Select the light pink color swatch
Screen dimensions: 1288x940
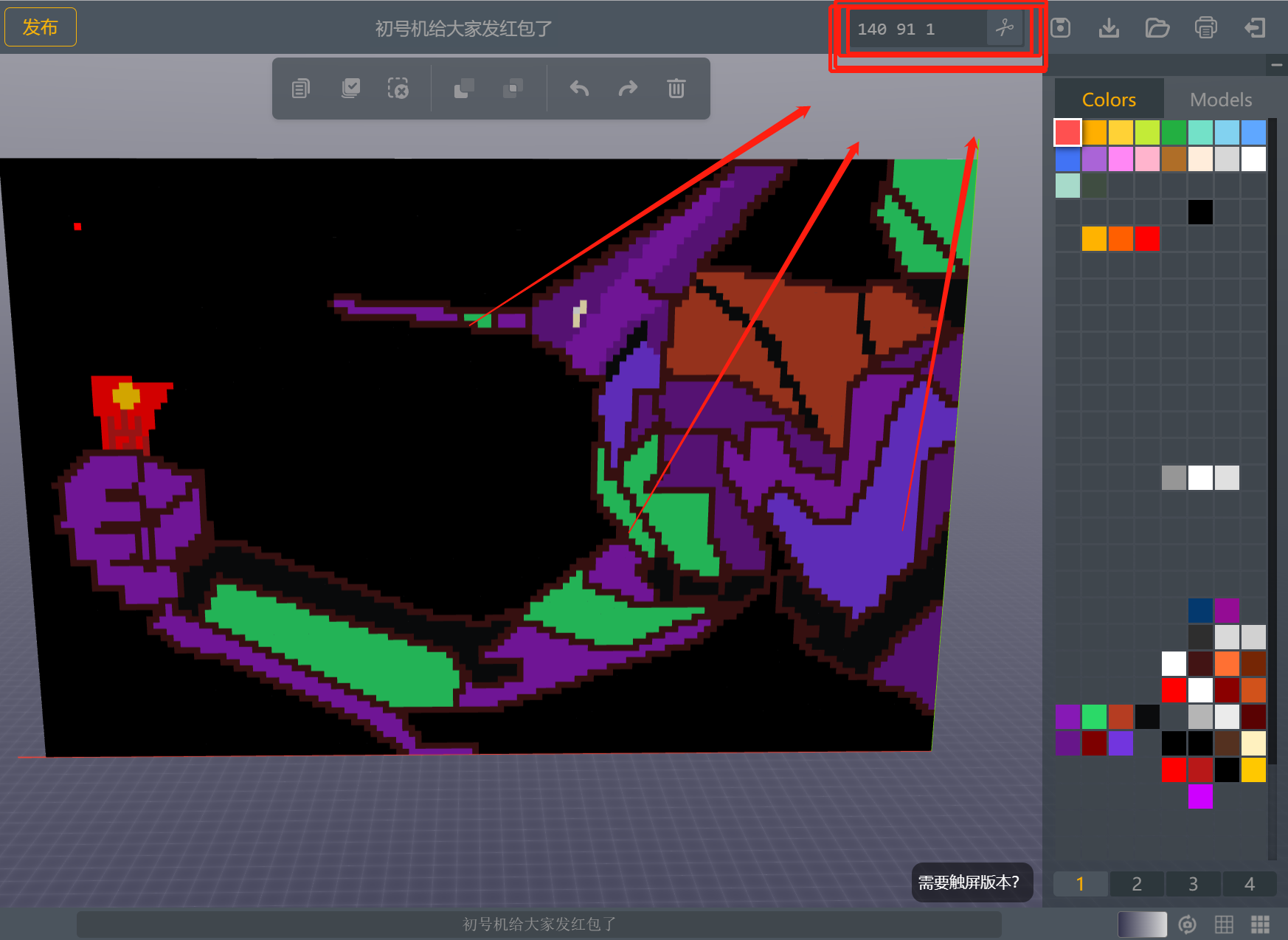pos(1147,159)
